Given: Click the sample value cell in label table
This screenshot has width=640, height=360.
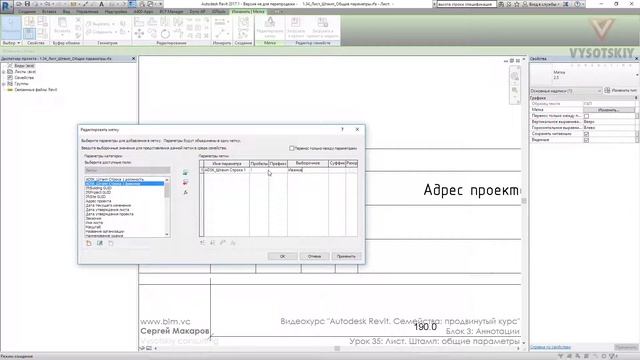Looking at the screenshot, I should pos(308,170).
